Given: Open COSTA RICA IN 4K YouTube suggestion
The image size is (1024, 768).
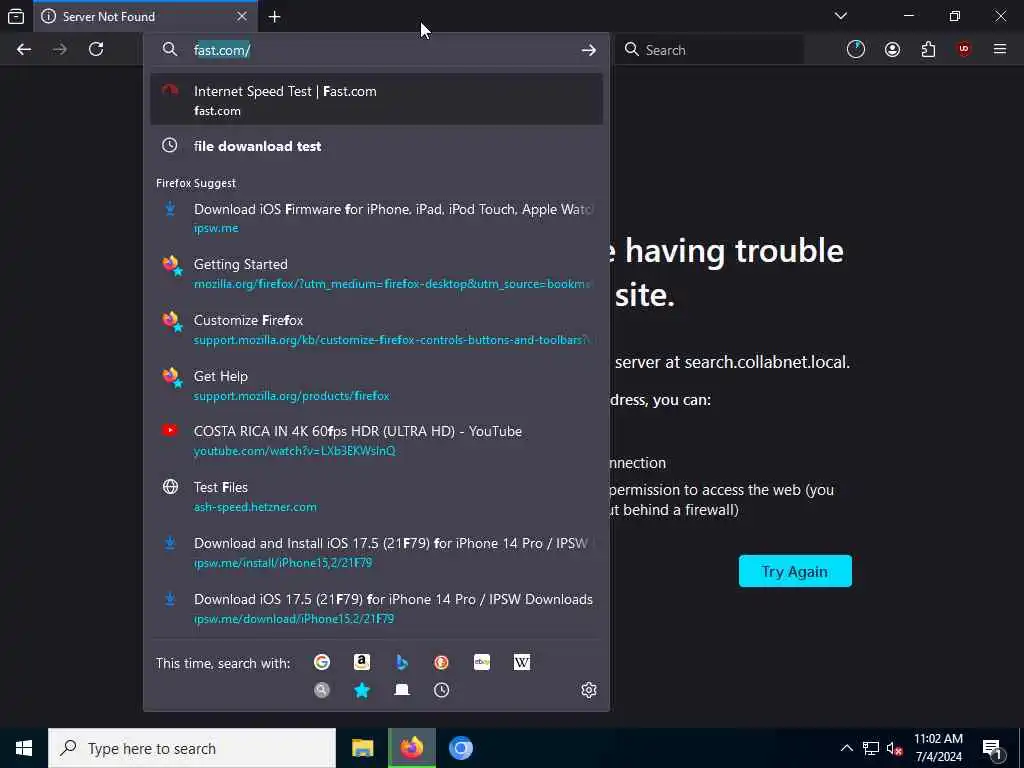Looking at the screenshot, I should [x=376, y=440].
